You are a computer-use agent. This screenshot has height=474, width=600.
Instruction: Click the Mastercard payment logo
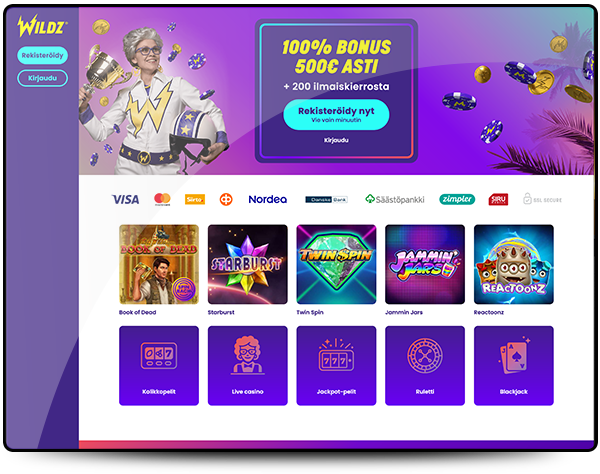coord(162,199)
